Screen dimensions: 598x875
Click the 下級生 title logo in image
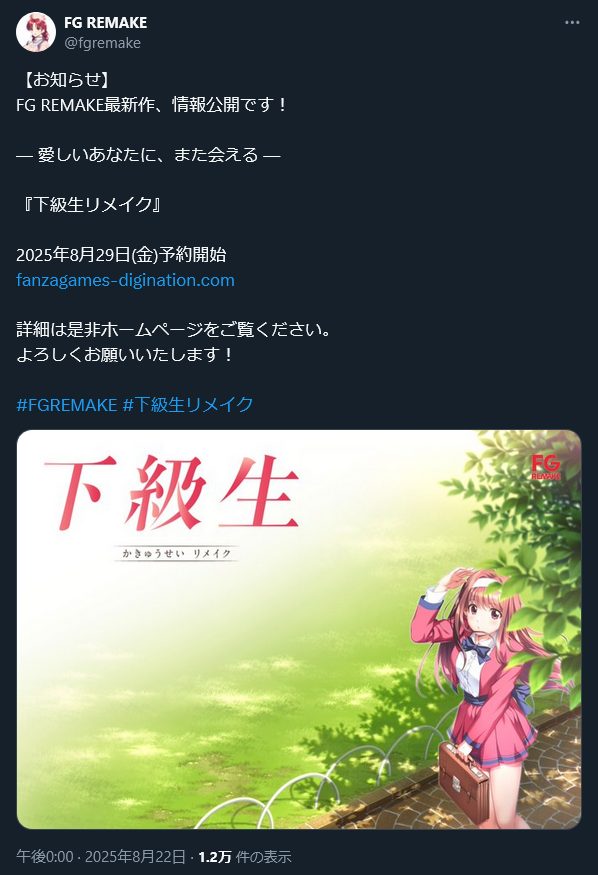pos(172,492)
